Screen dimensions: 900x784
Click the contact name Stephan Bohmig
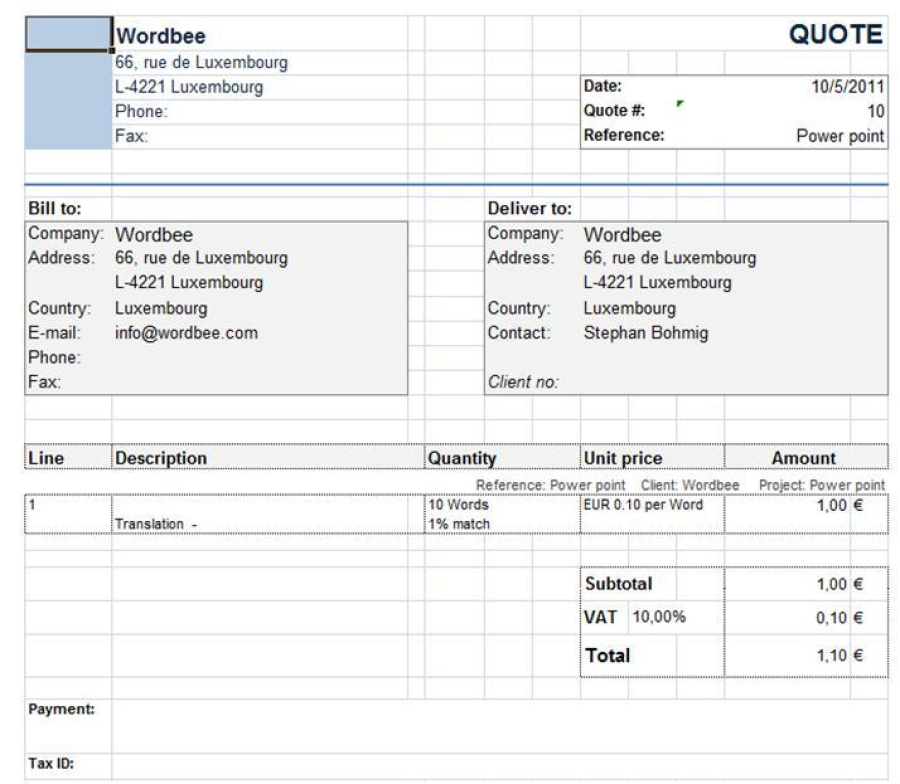click(645, 333)
